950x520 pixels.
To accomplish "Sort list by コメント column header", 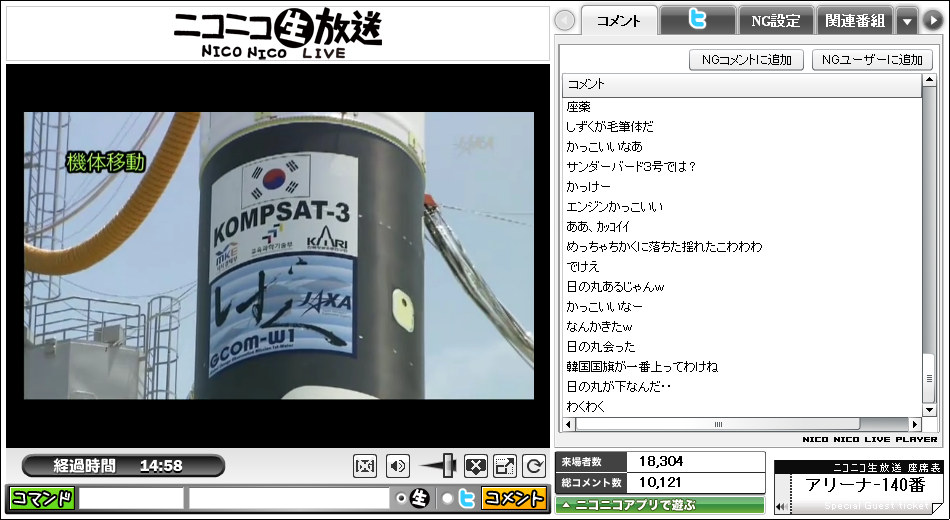I will [742, 85].
